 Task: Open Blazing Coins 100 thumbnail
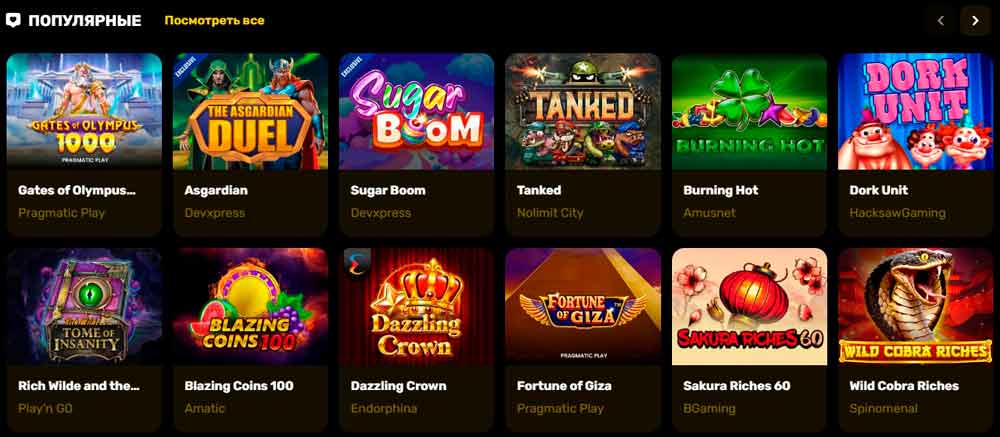(x=250, y=307)
